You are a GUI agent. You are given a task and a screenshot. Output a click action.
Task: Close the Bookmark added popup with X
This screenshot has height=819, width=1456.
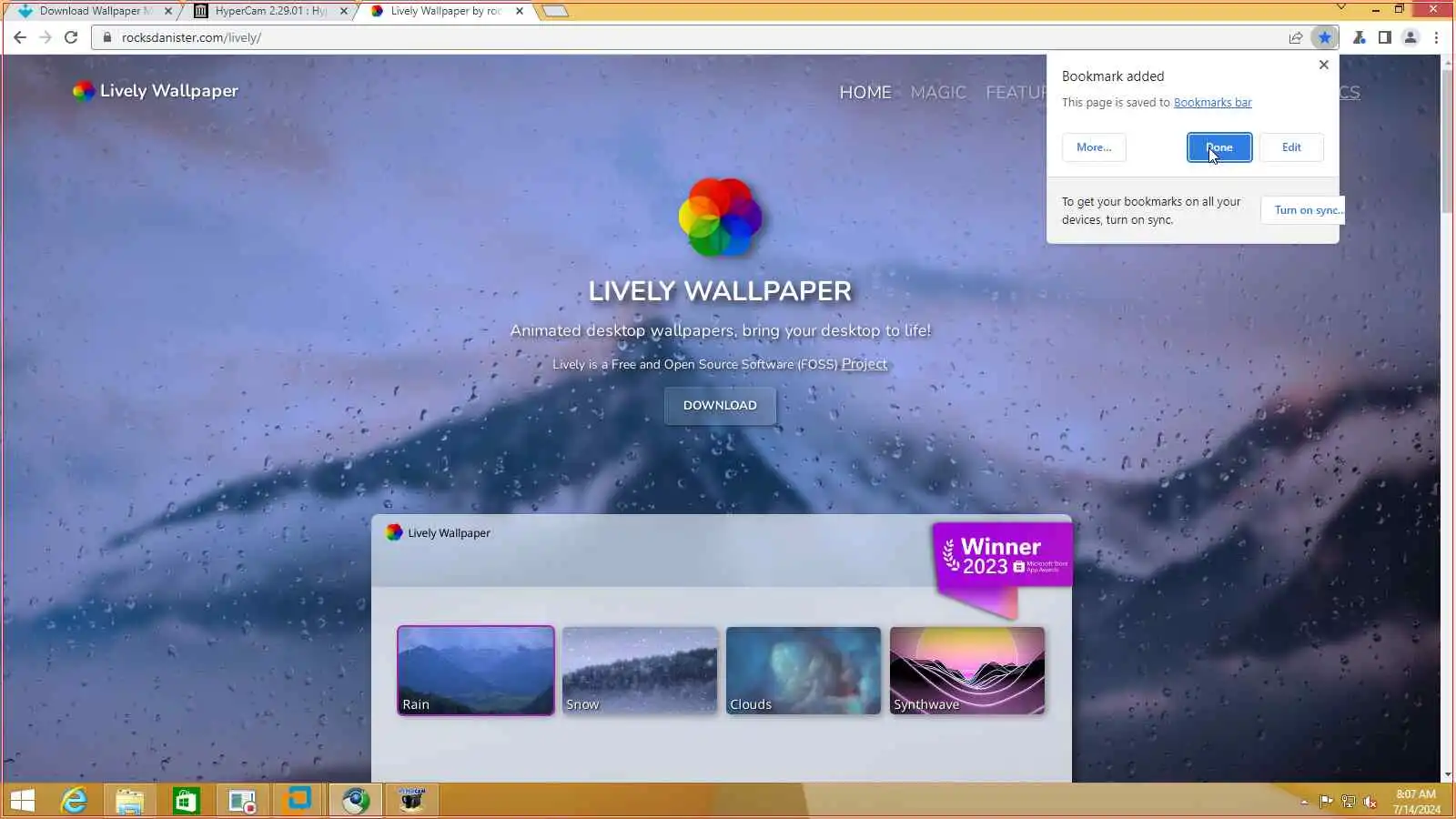[x=1324, y=65]
